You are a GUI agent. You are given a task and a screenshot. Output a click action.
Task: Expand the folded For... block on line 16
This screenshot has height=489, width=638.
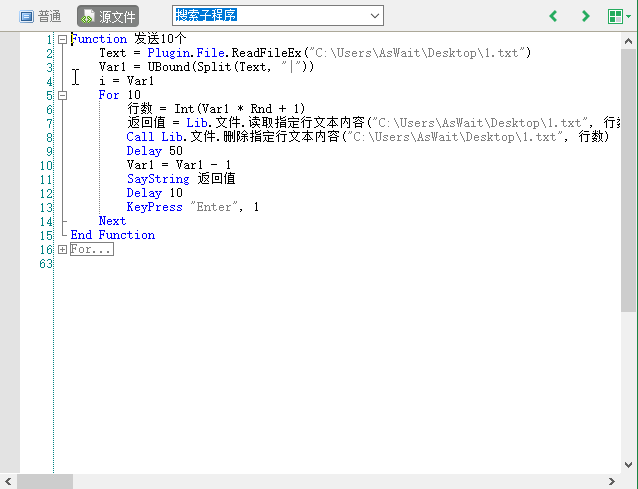(62, 249)
